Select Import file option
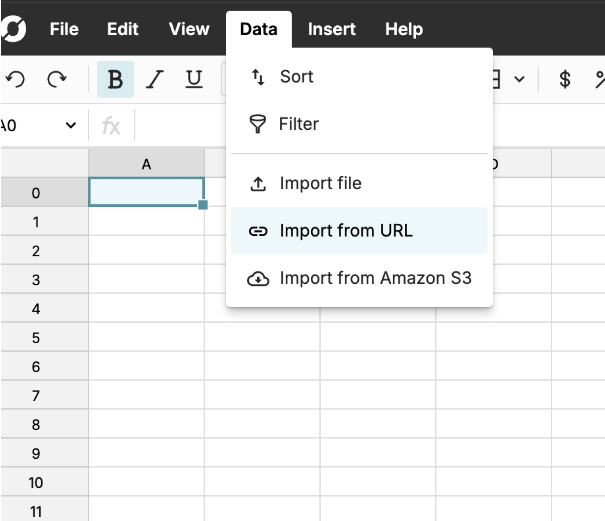This screenshot has height=521, width=605. 320,183
